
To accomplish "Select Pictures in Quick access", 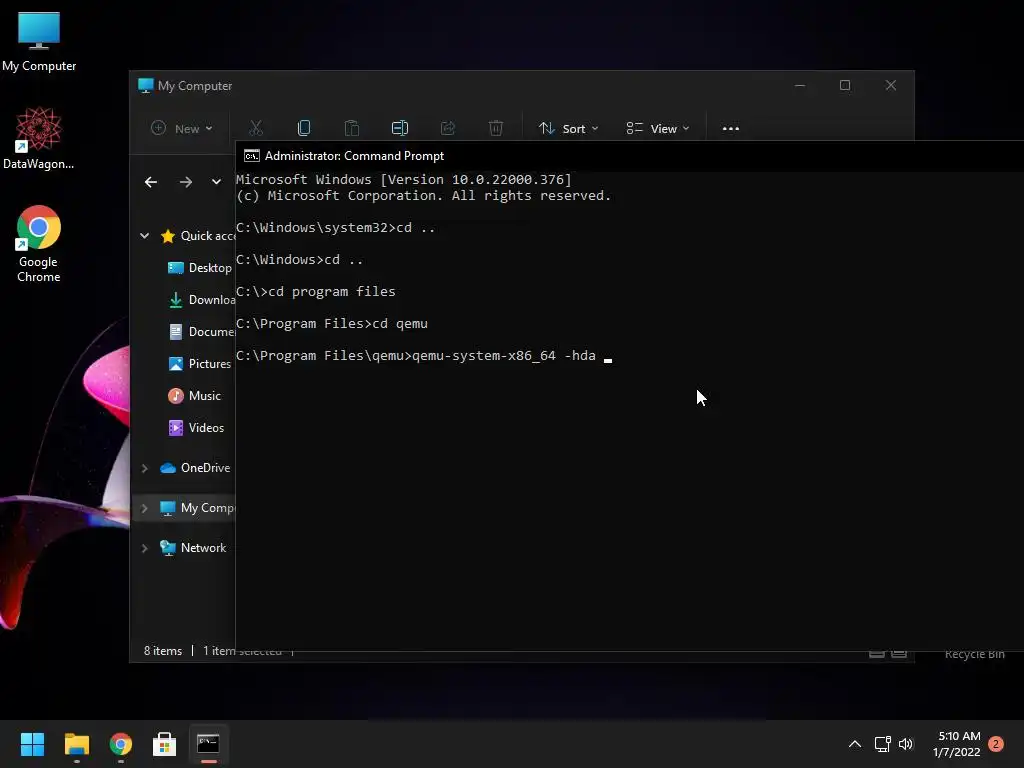I will 200,364.
